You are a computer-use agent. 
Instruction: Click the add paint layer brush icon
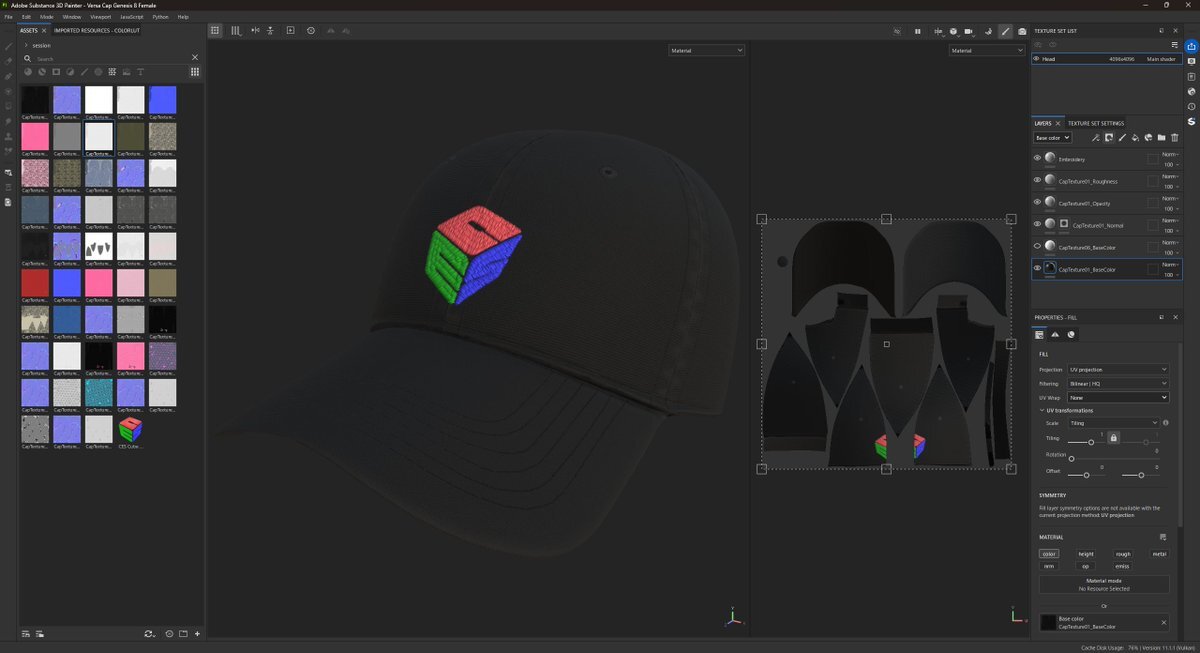[x=1122, y=138]
